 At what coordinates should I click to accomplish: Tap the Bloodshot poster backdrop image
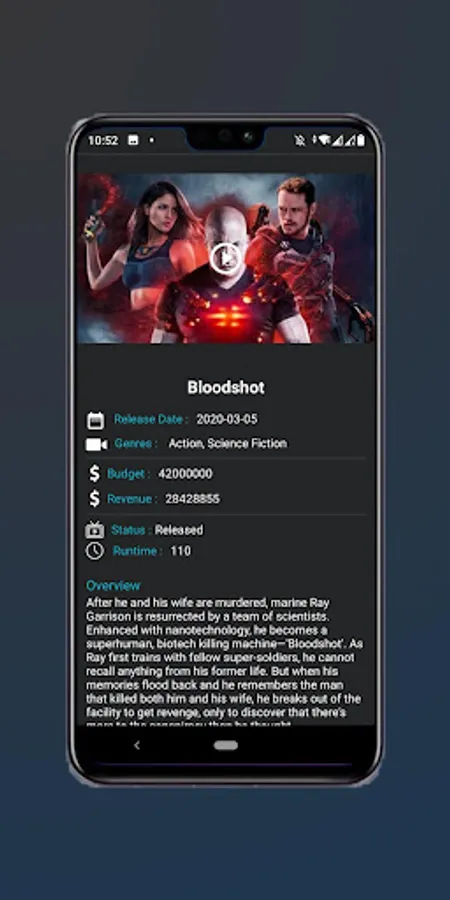(226, 258)
